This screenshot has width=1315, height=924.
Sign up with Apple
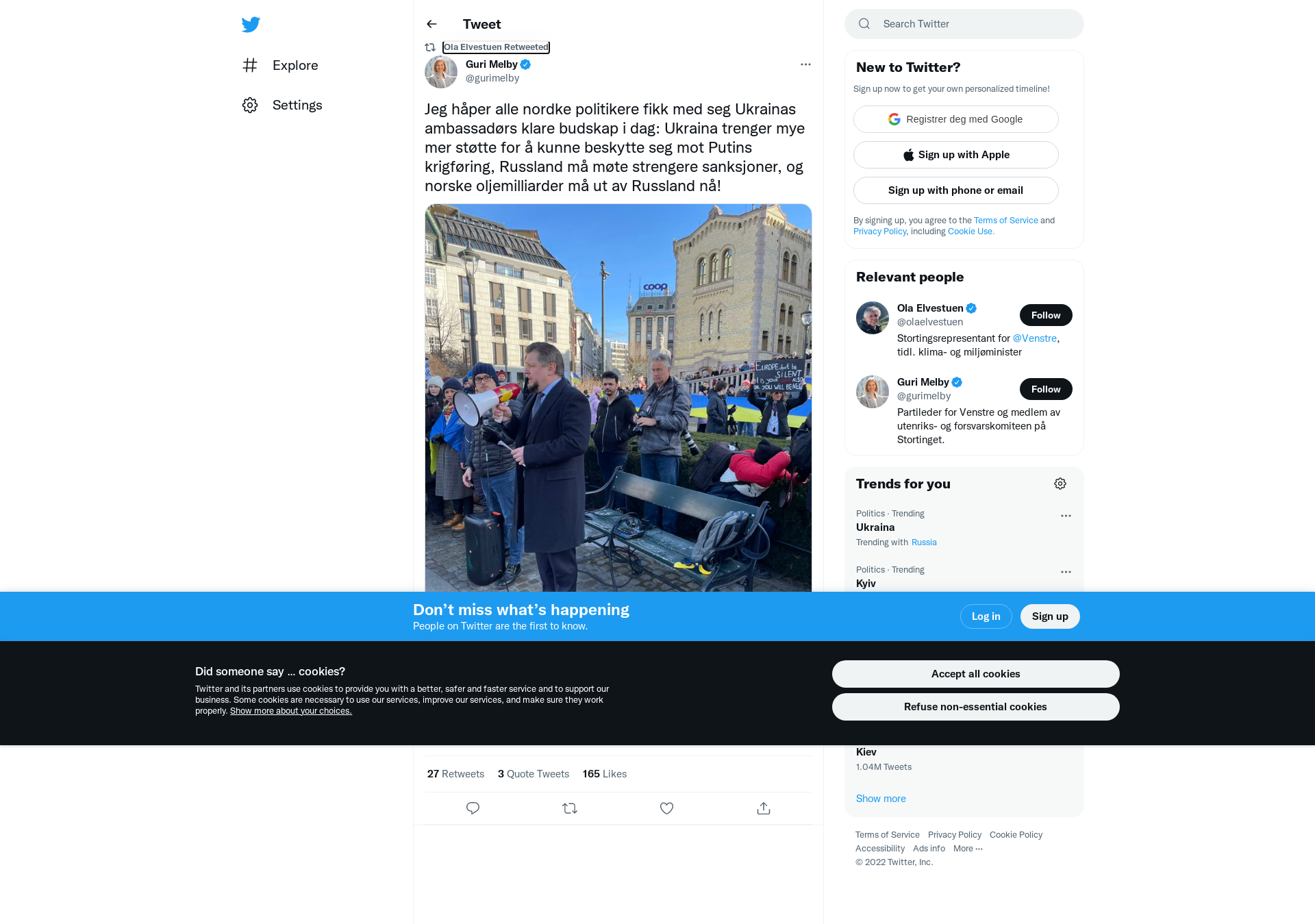coord(955,155)
